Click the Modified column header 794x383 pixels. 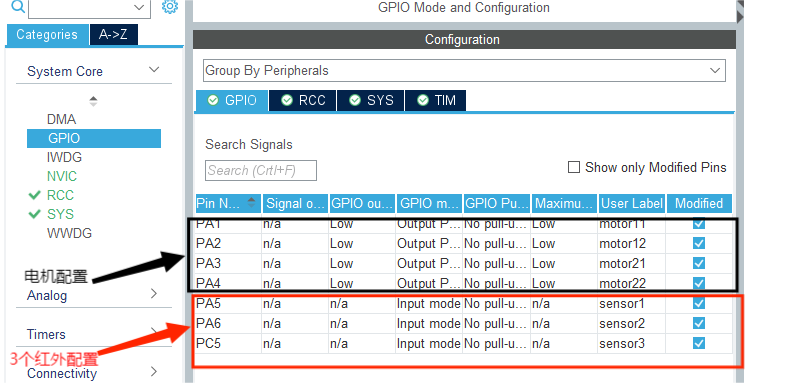(699, 204)
